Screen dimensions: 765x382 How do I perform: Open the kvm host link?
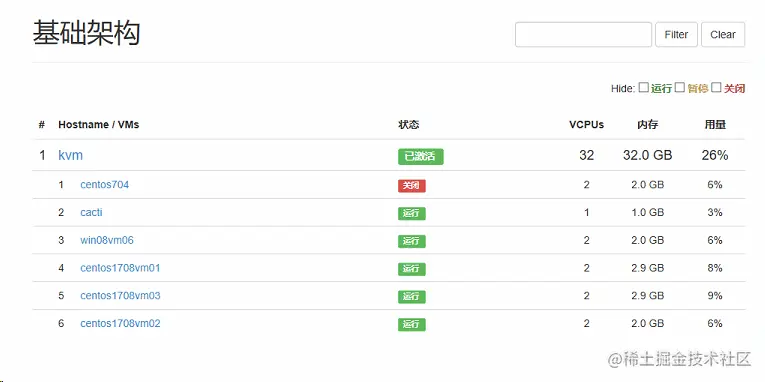pyautogui.click(x=71, y=155)
